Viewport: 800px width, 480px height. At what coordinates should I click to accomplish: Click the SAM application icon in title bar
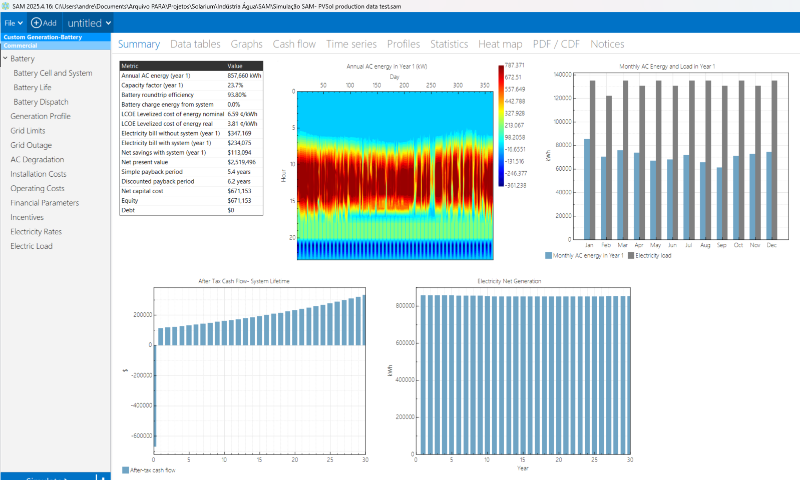[6, 6]
